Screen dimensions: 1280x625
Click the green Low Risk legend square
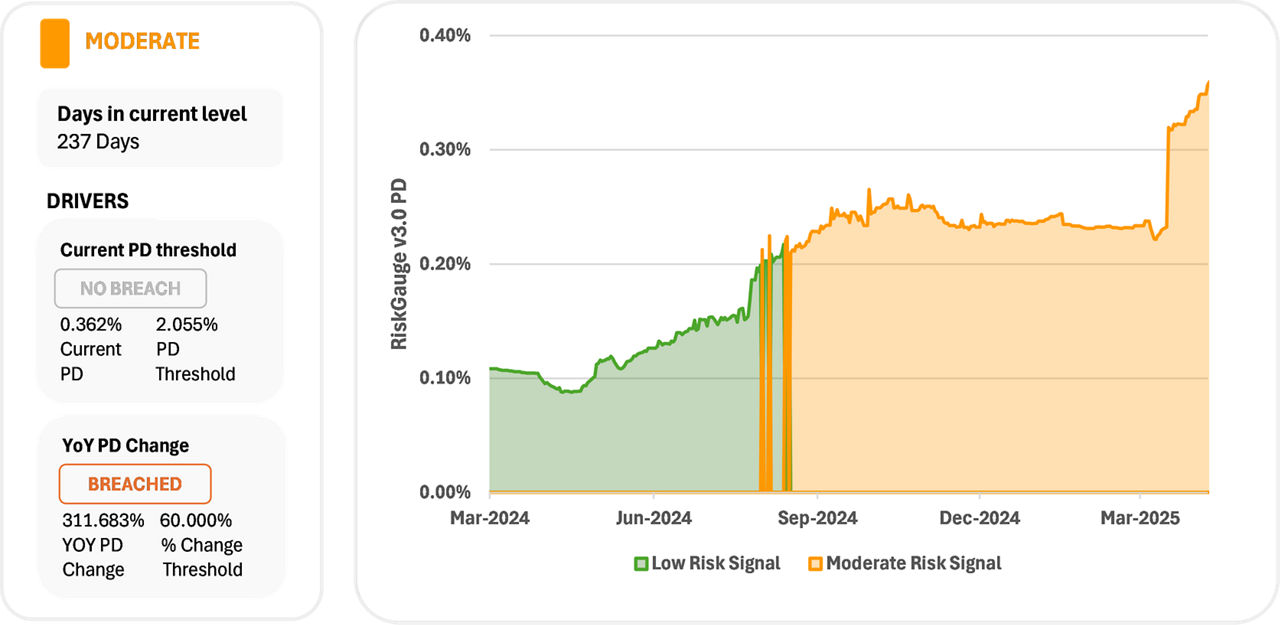(x=641, y=564)
